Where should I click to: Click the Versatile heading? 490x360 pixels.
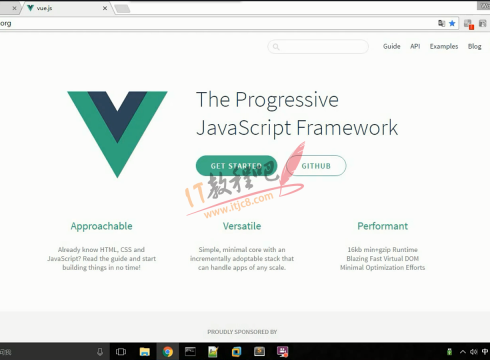(242, 226)
